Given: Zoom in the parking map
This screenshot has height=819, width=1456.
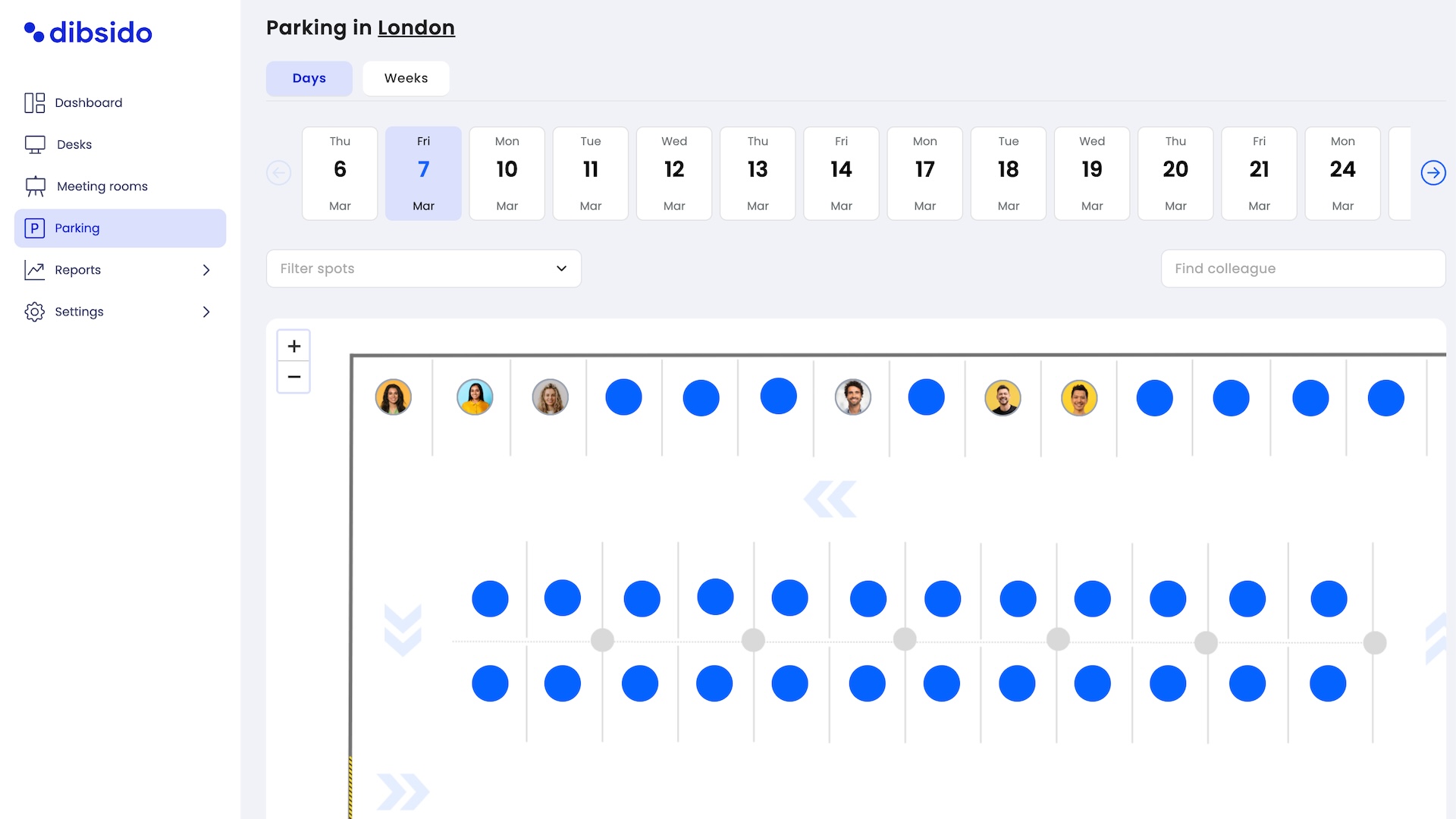Looking at the screenshot, I should pos(294,347).
